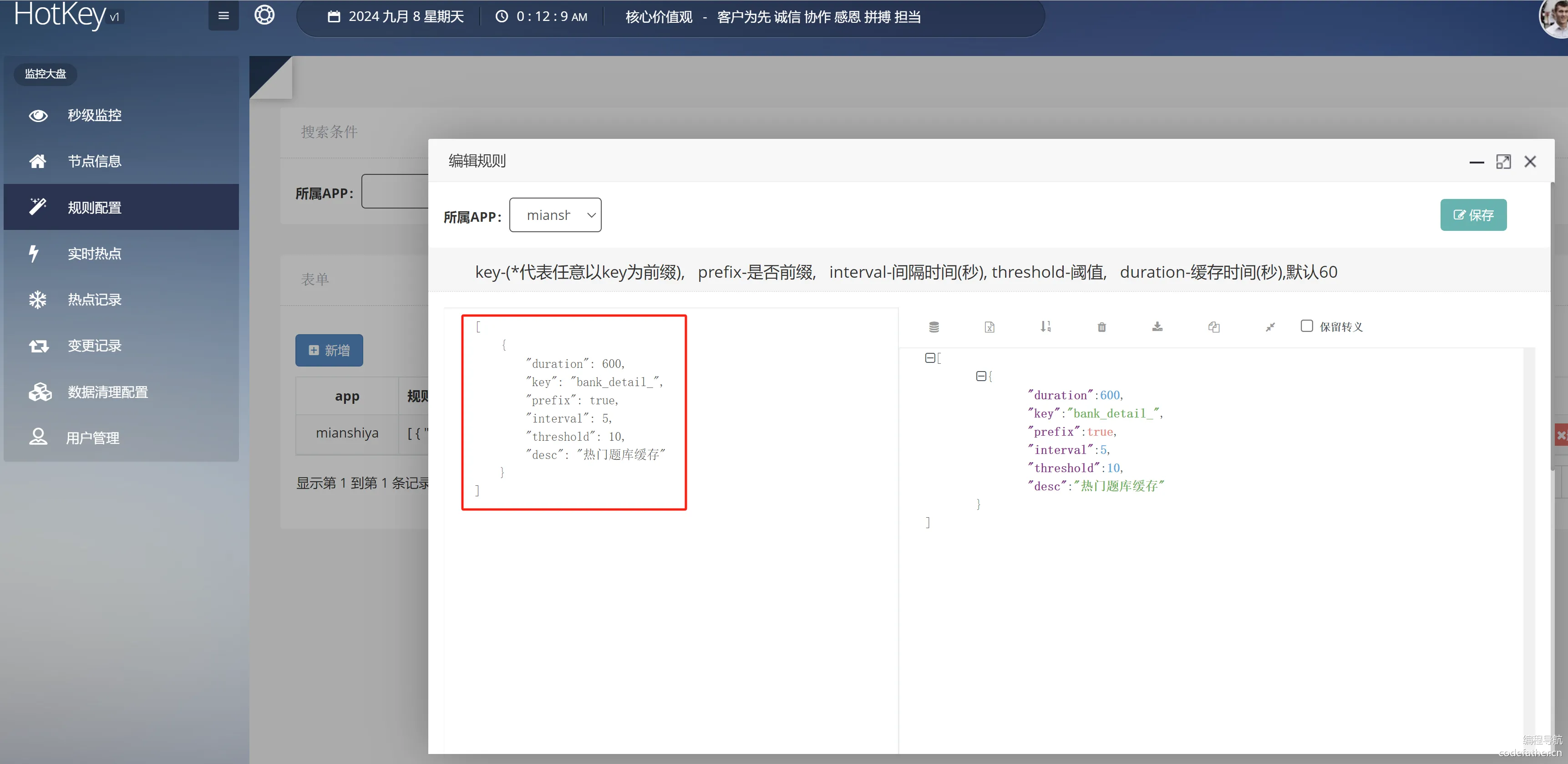The image size is (1568, 764).
Task: Go to 热点记录 sidebar item
Action: click(94, 300)
